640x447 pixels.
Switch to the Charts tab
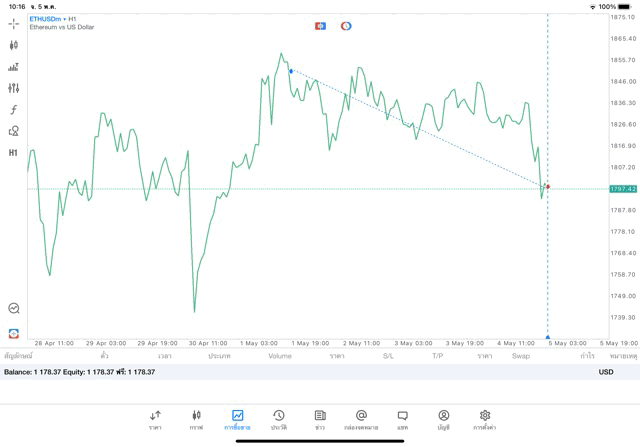(196, 419)
